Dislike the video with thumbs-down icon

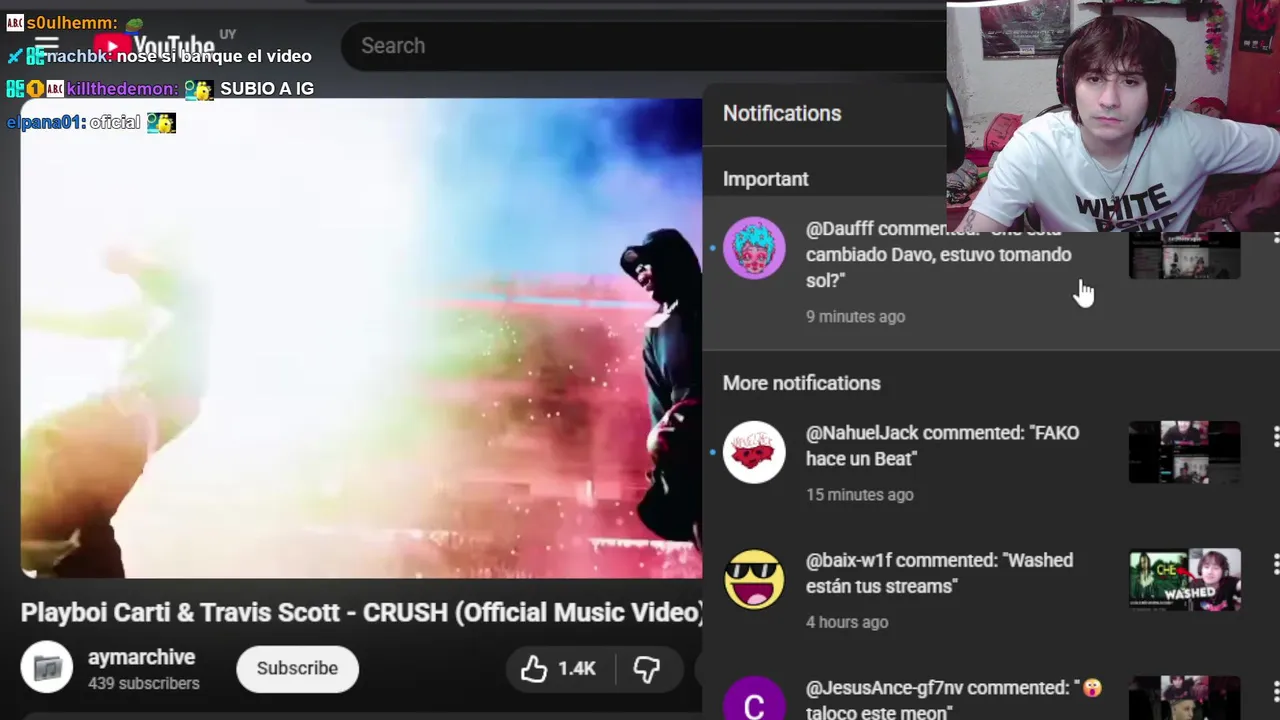pos(647,669)
